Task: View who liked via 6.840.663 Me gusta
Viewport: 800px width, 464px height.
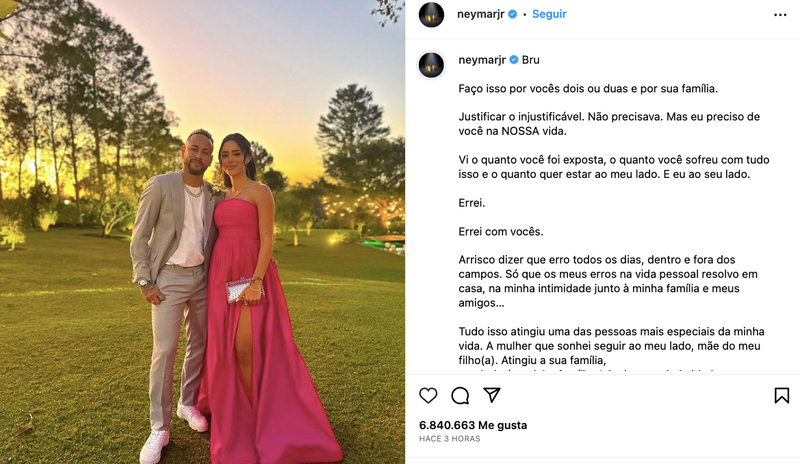Action: click(x=473, y=425)
